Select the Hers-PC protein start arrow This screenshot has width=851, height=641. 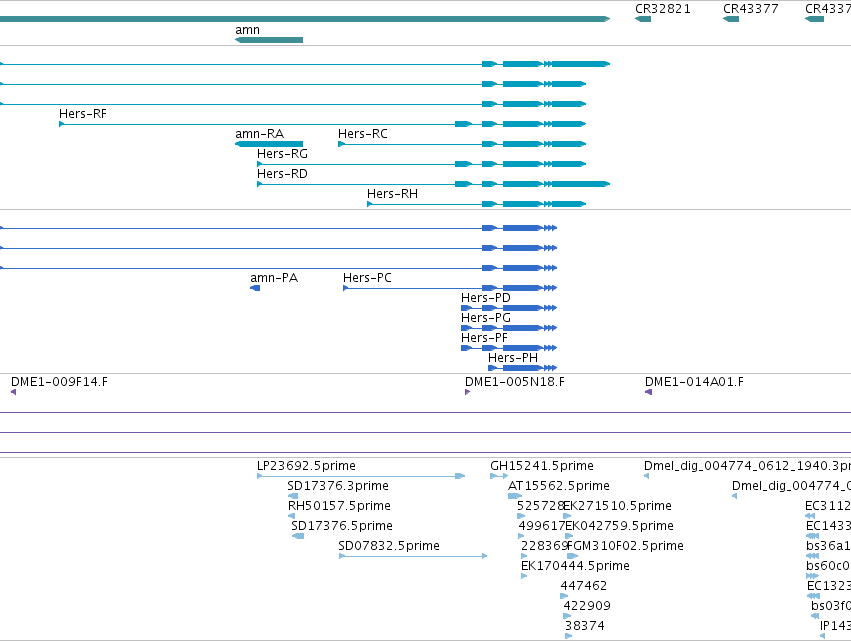[x=345, y=288]
